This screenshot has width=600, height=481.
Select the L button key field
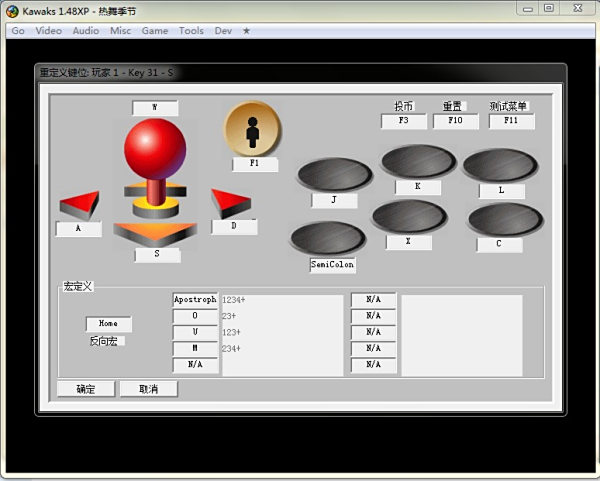pos(502,191)
